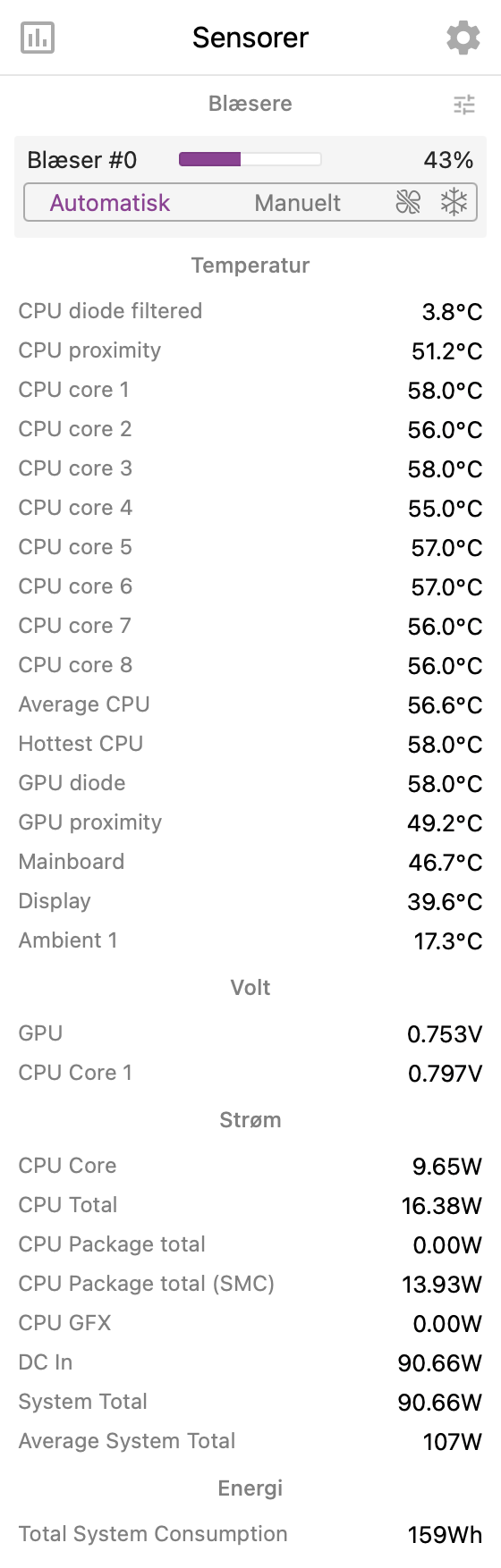Collapse the Volt section header
The width and height of the screenshot is (501, 1568).
click(x=250, y=988)
